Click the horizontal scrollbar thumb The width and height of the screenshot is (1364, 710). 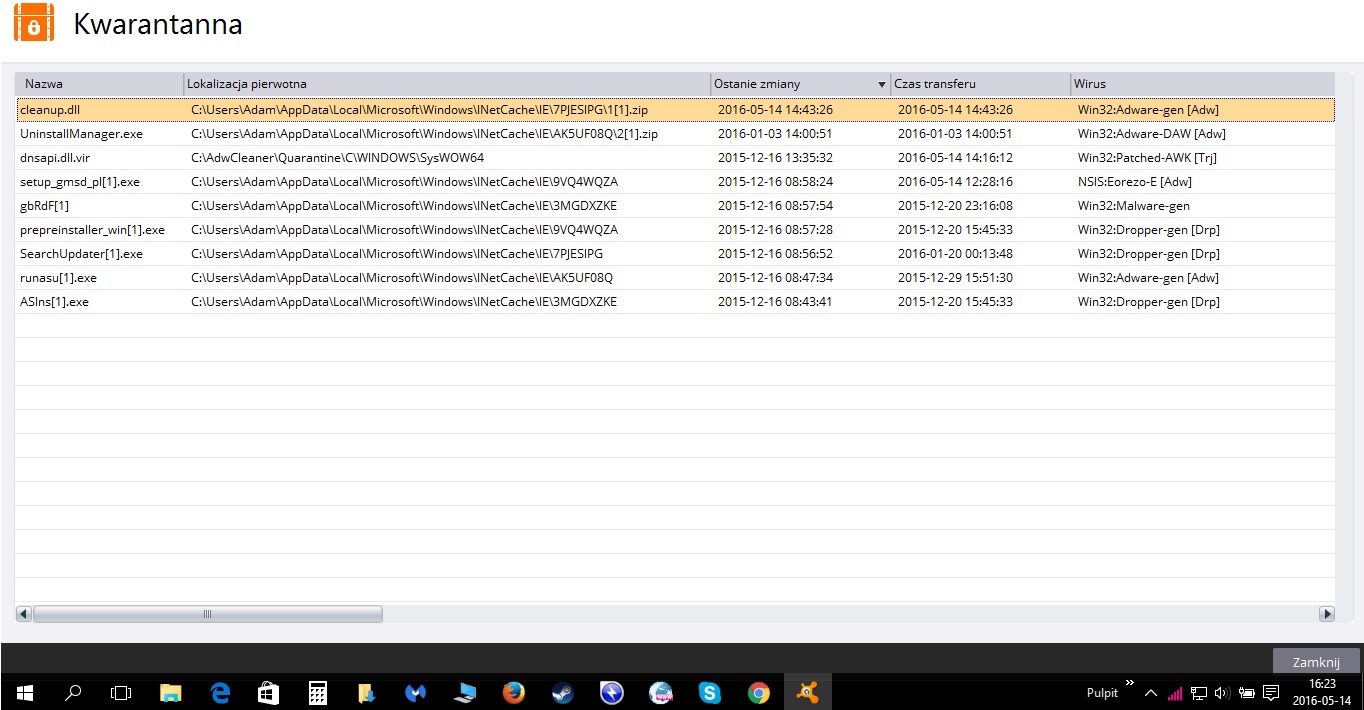point(207,614)
